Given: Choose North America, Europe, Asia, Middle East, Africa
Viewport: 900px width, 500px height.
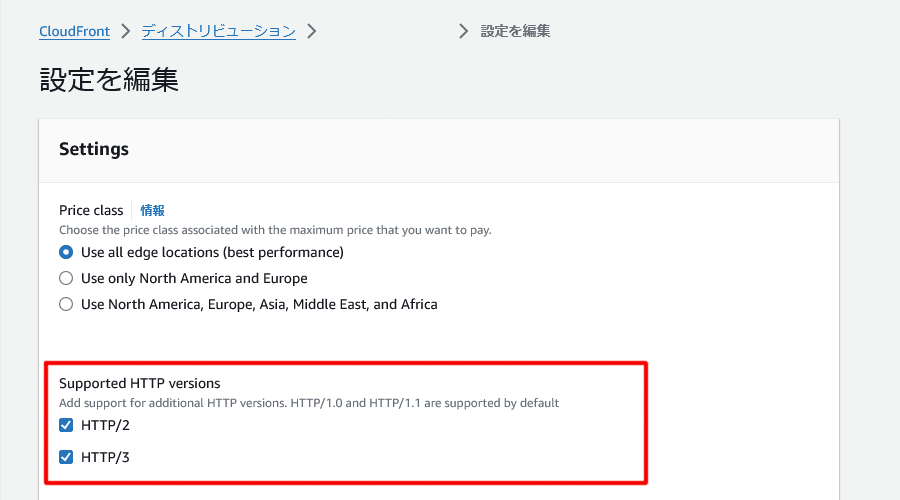Looking at the screenshot, I should tap(66, 304).
